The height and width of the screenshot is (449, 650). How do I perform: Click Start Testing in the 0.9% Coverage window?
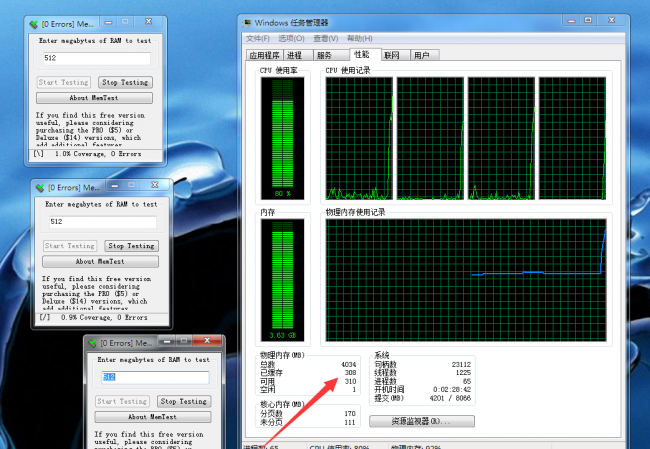[70, 246]
